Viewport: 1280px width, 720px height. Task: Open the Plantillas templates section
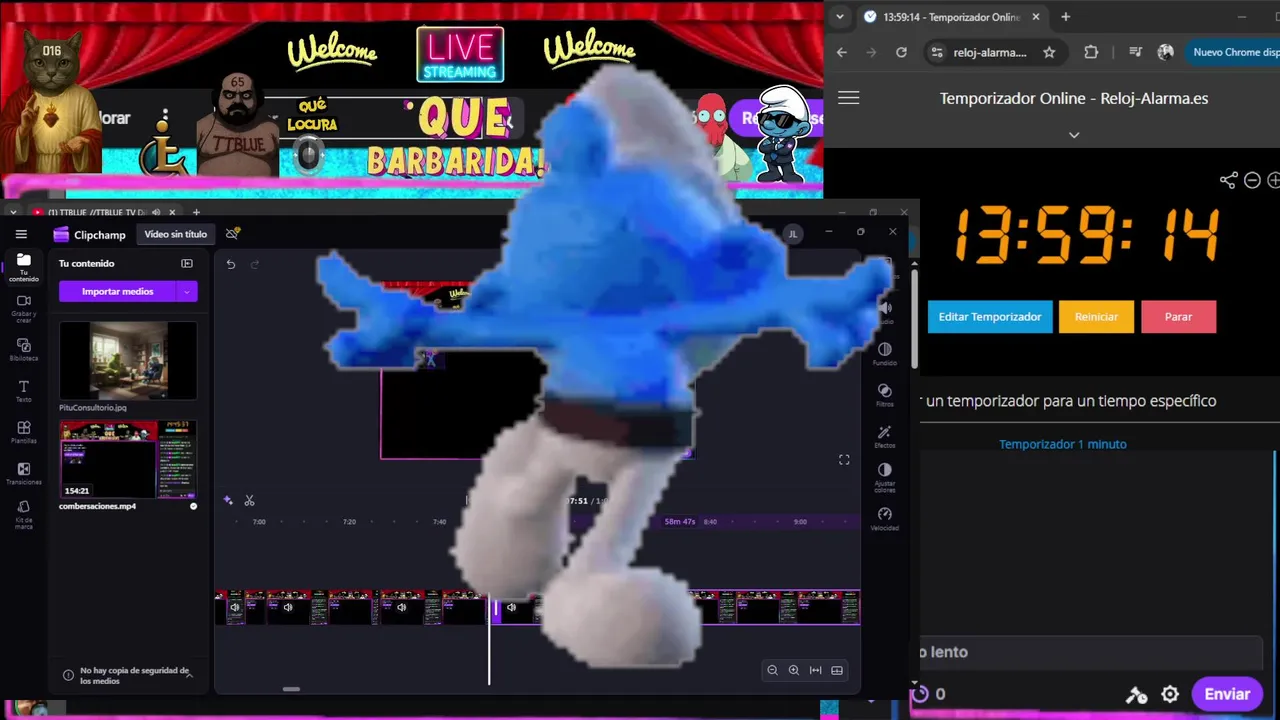pyautogui.click(x=24, y=433)
